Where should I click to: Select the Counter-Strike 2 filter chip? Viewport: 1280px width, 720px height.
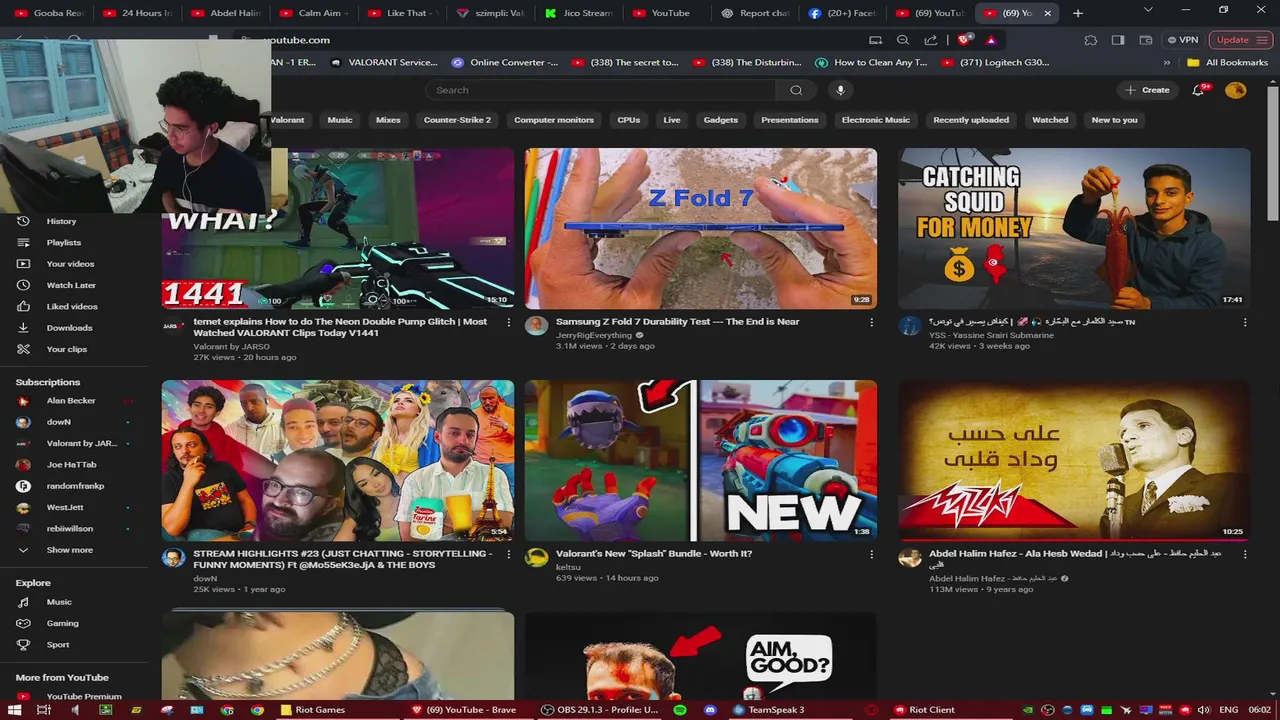457,120
